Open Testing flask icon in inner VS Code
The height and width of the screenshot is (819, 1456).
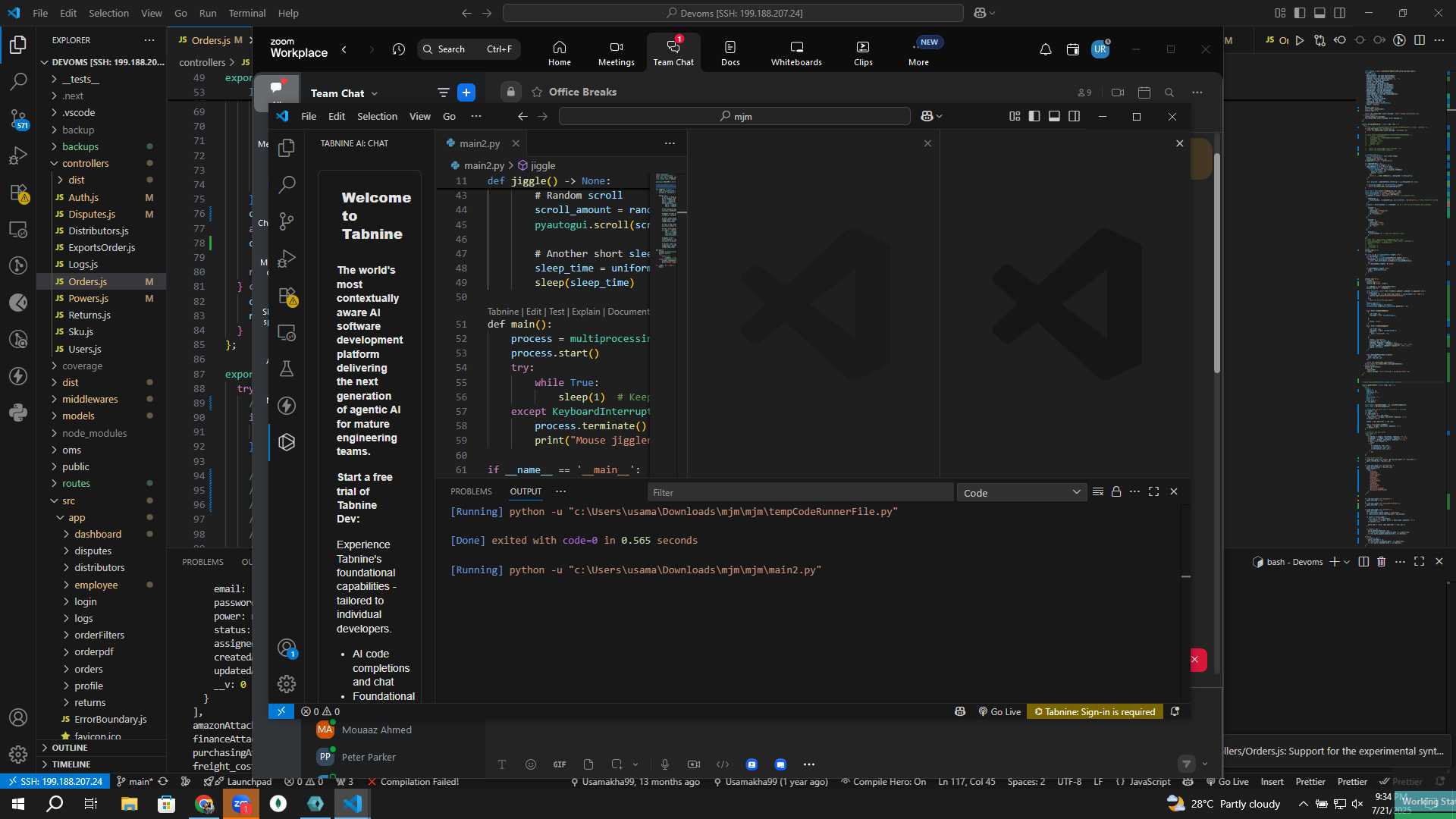pos(287,369)
